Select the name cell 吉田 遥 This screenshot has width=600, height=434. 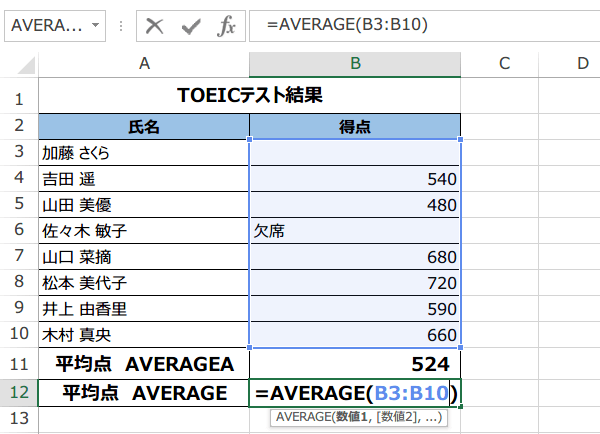144,179
